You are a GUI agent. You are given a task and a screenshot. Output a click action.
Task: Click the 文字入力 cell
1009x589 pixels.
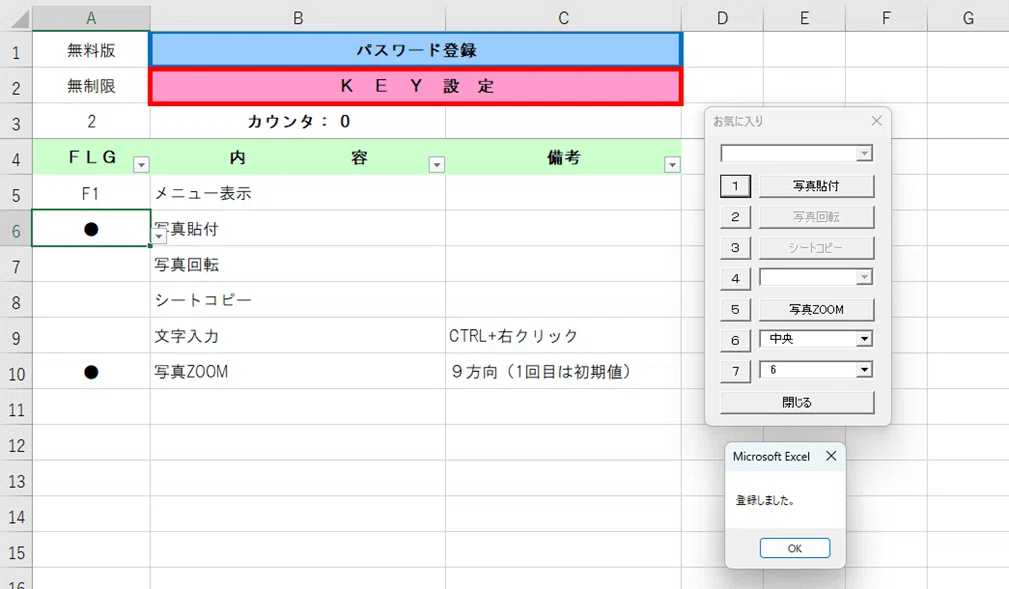click(298, 336)
